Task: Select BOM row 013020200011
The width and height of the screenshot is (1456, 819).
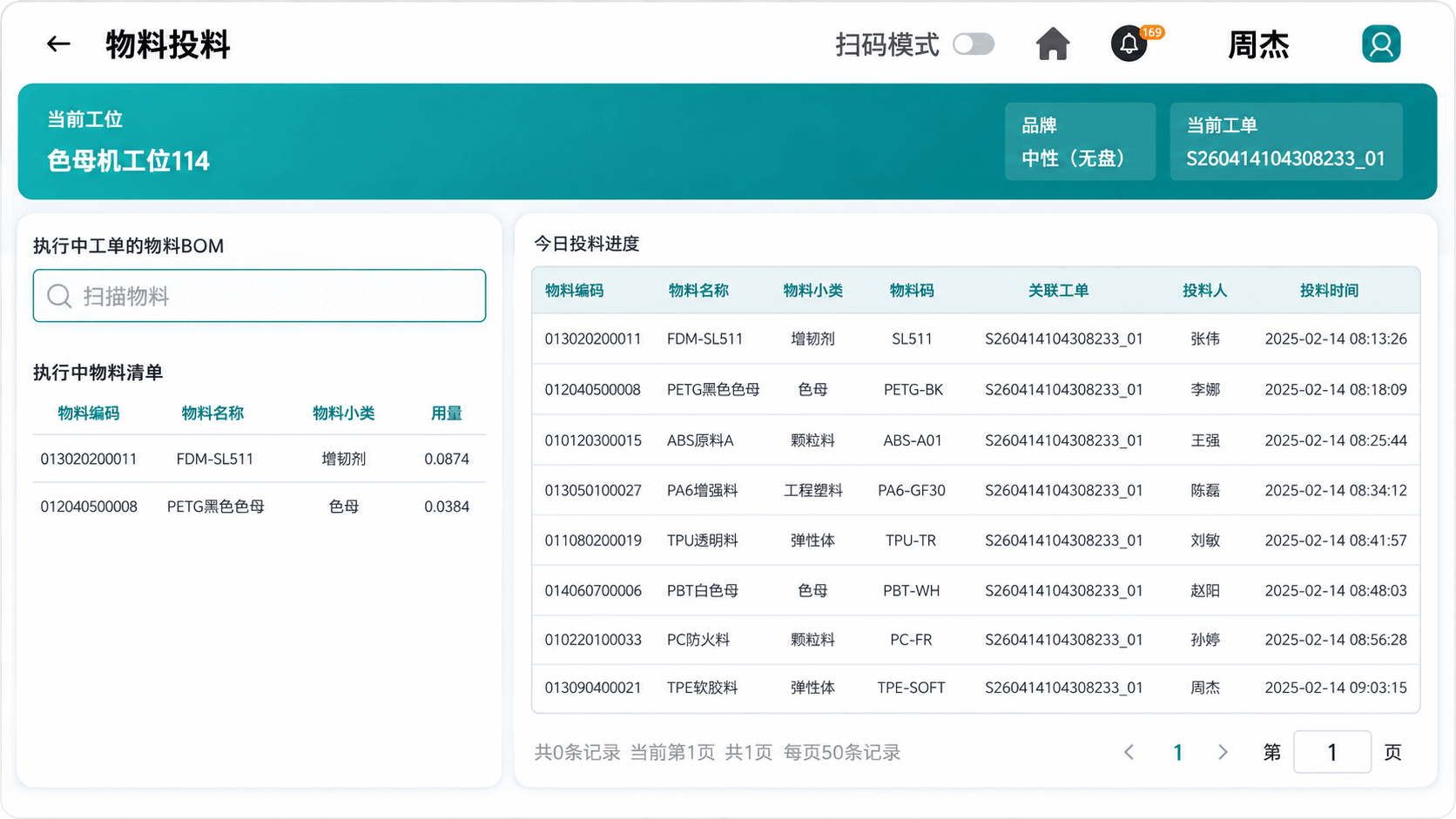Action: coord(260,459)
